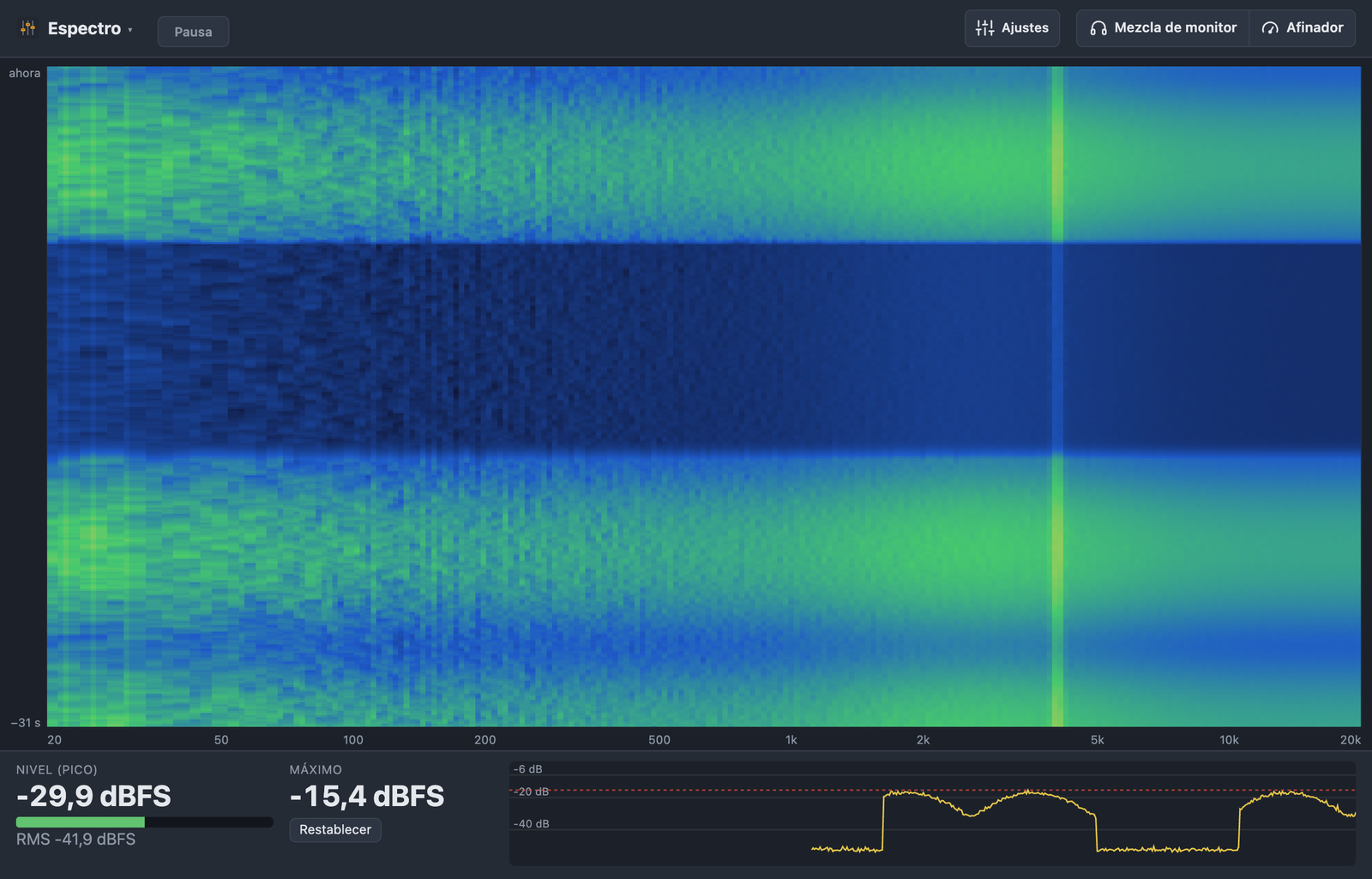1372x879 pixels.
Task: Click the 1k frequency axis label
Action: 791,740
